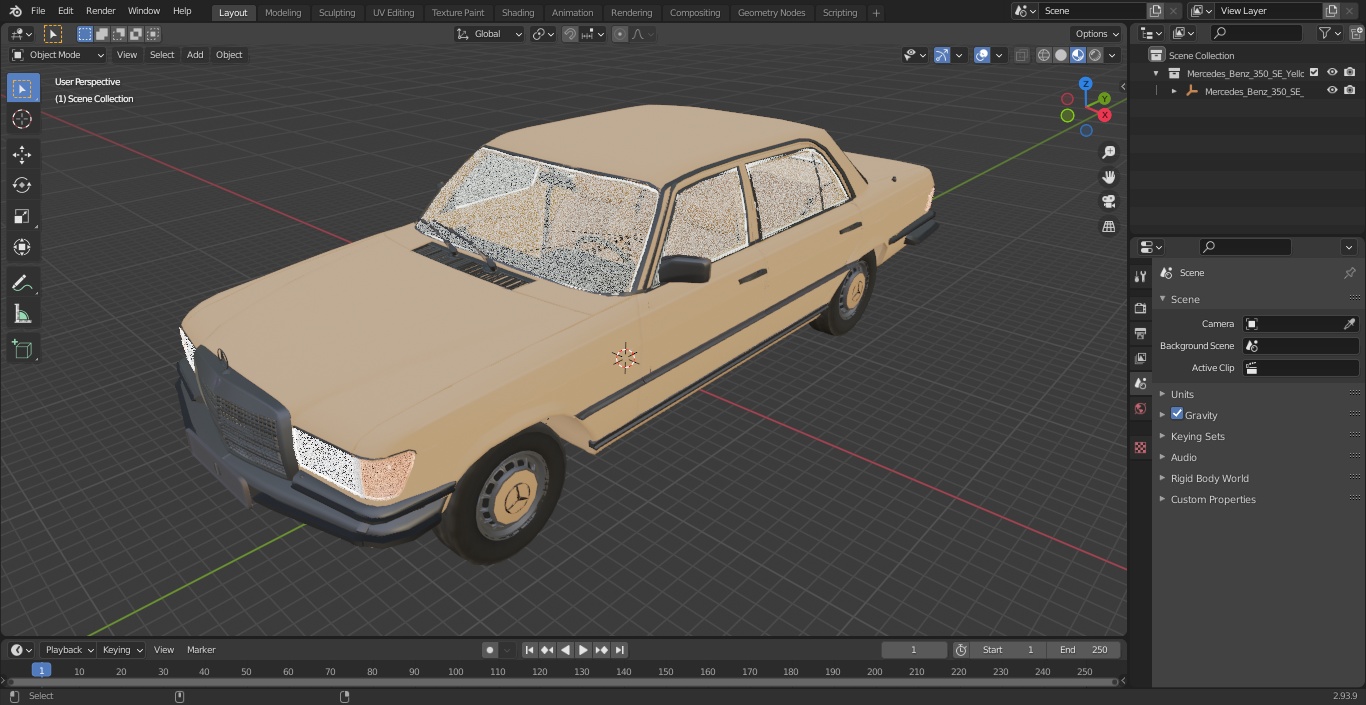Click the current frame number field

(913, 650)
